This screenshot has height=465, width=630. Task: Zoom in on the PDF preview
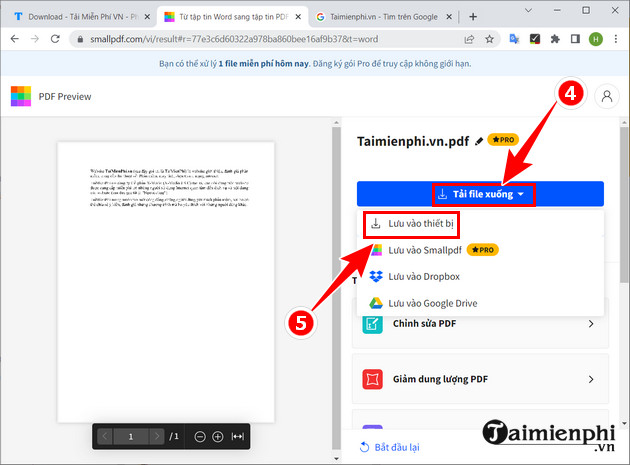(217, 436)
